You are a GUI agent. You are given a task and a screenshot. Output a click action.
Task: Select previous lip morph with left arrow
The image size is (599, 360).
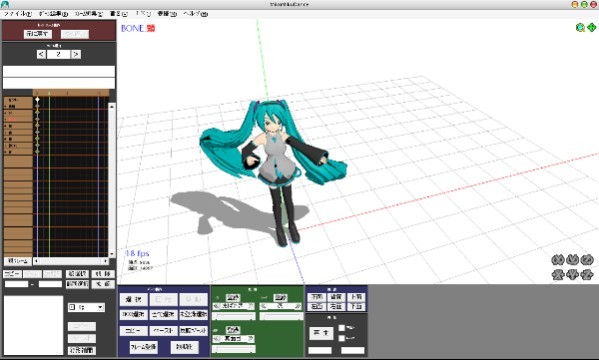pyautogui.click(x=263, y=306)
